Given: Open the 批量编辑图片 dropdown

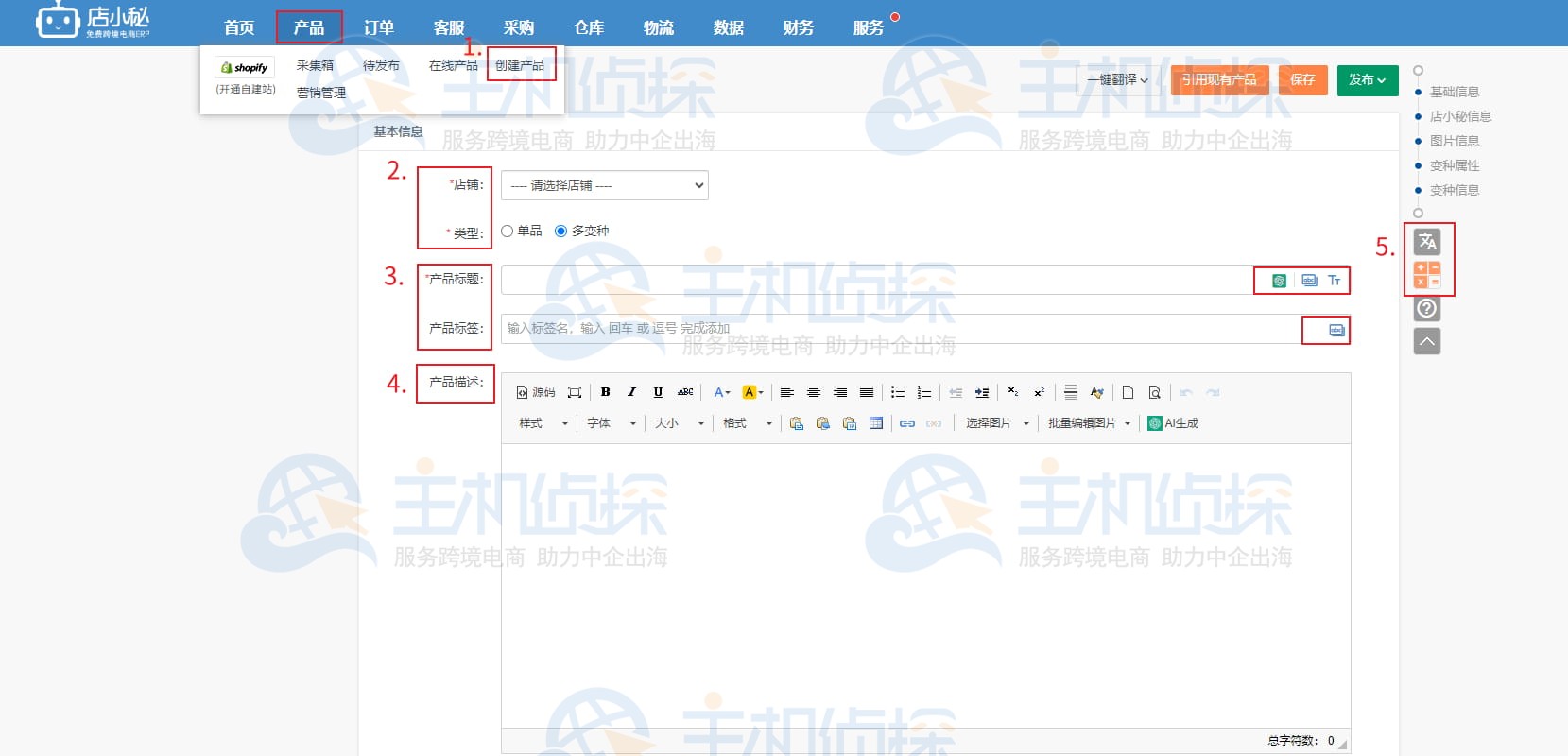Looking at the screenshot, I should (1089, 423).
